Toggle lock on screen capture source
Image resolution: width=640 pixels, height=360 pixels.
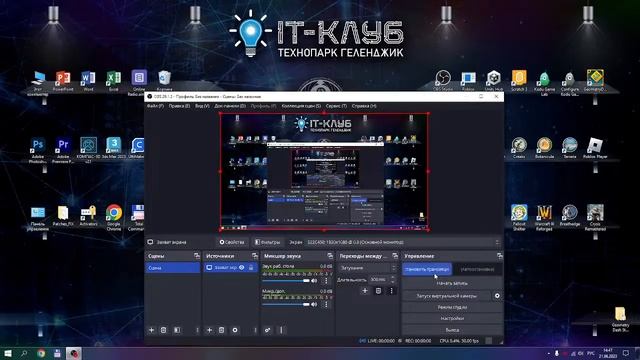tap(251, 267)
